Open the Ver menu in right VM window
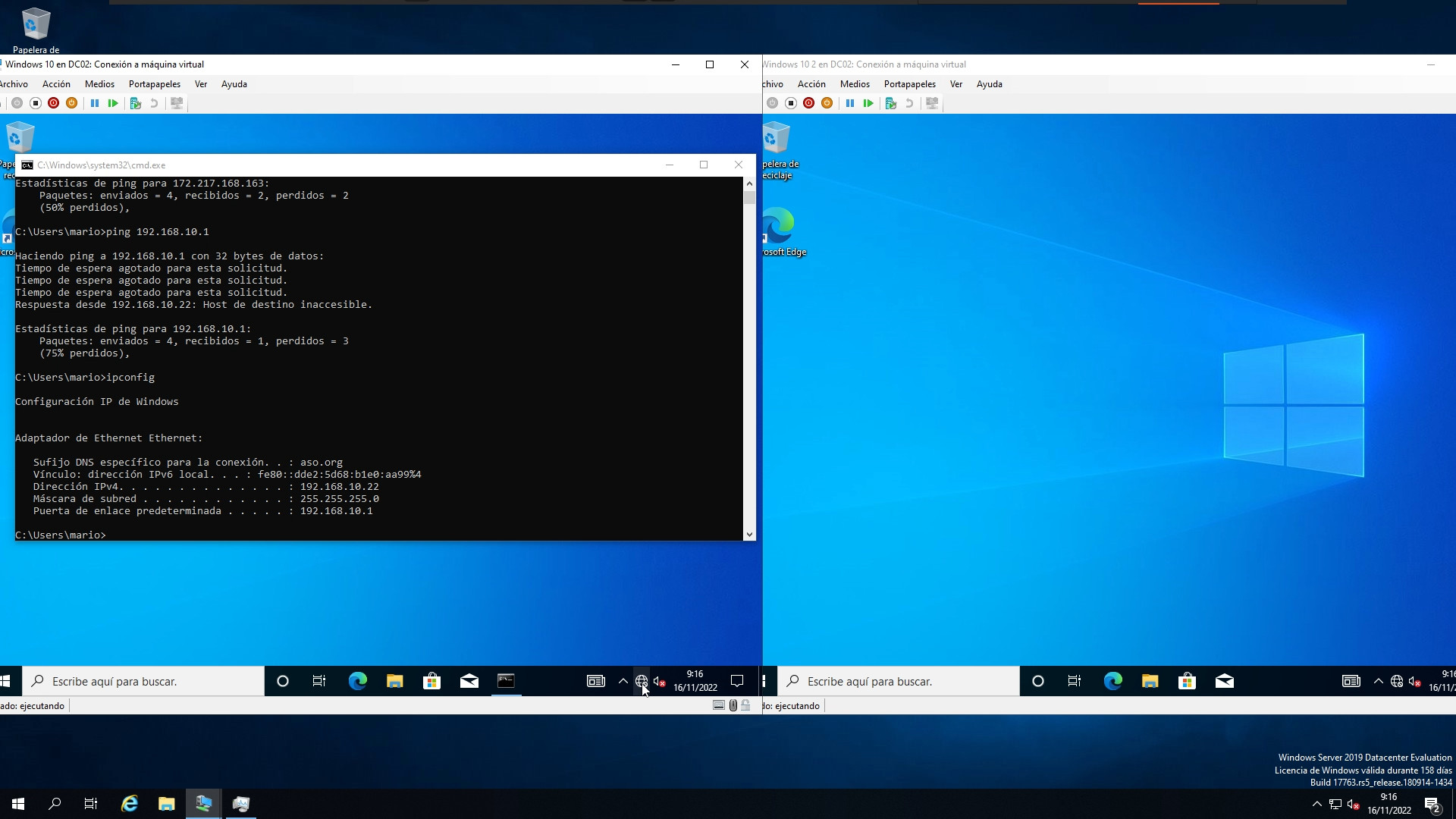Screen dimensions: 1456x819 click(x=956, y=84)
